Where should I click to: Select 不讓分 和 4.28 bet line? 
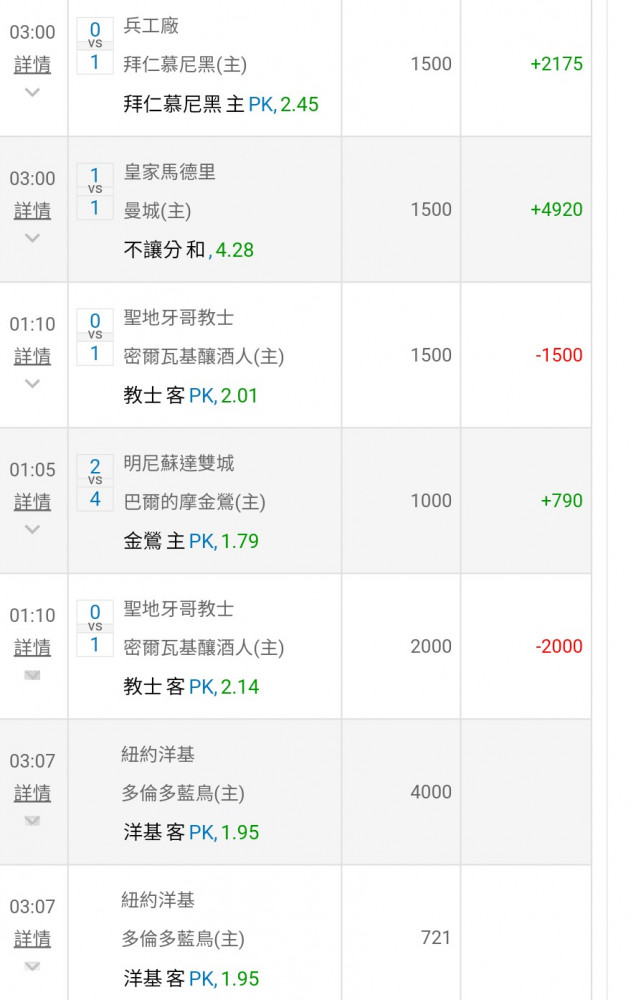pyautogui.click(x=188, y=249)
